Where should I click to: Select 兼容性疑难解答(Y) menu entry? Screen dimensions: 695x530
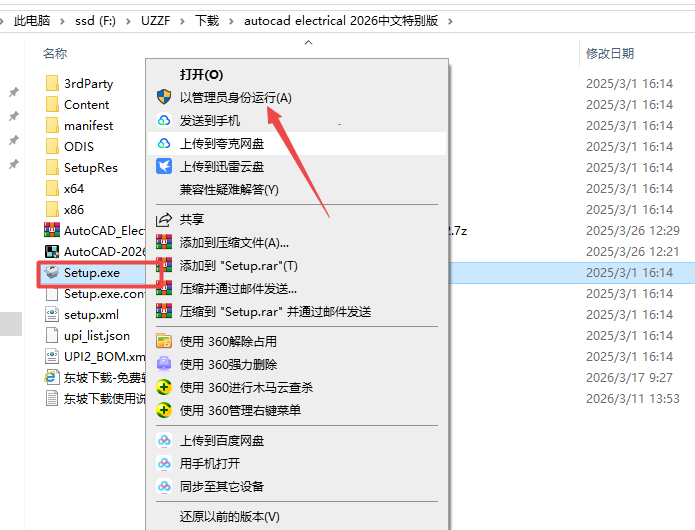229,189
